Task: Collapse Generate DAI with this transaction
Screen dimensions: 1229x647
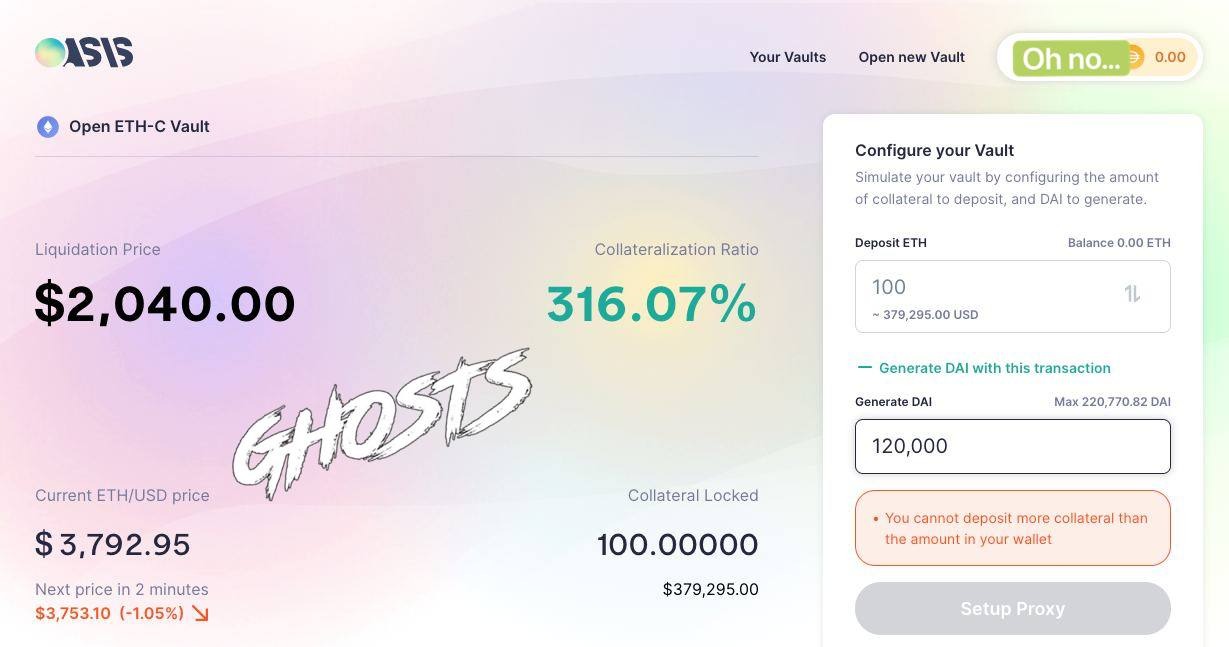Action: point(995,368)
